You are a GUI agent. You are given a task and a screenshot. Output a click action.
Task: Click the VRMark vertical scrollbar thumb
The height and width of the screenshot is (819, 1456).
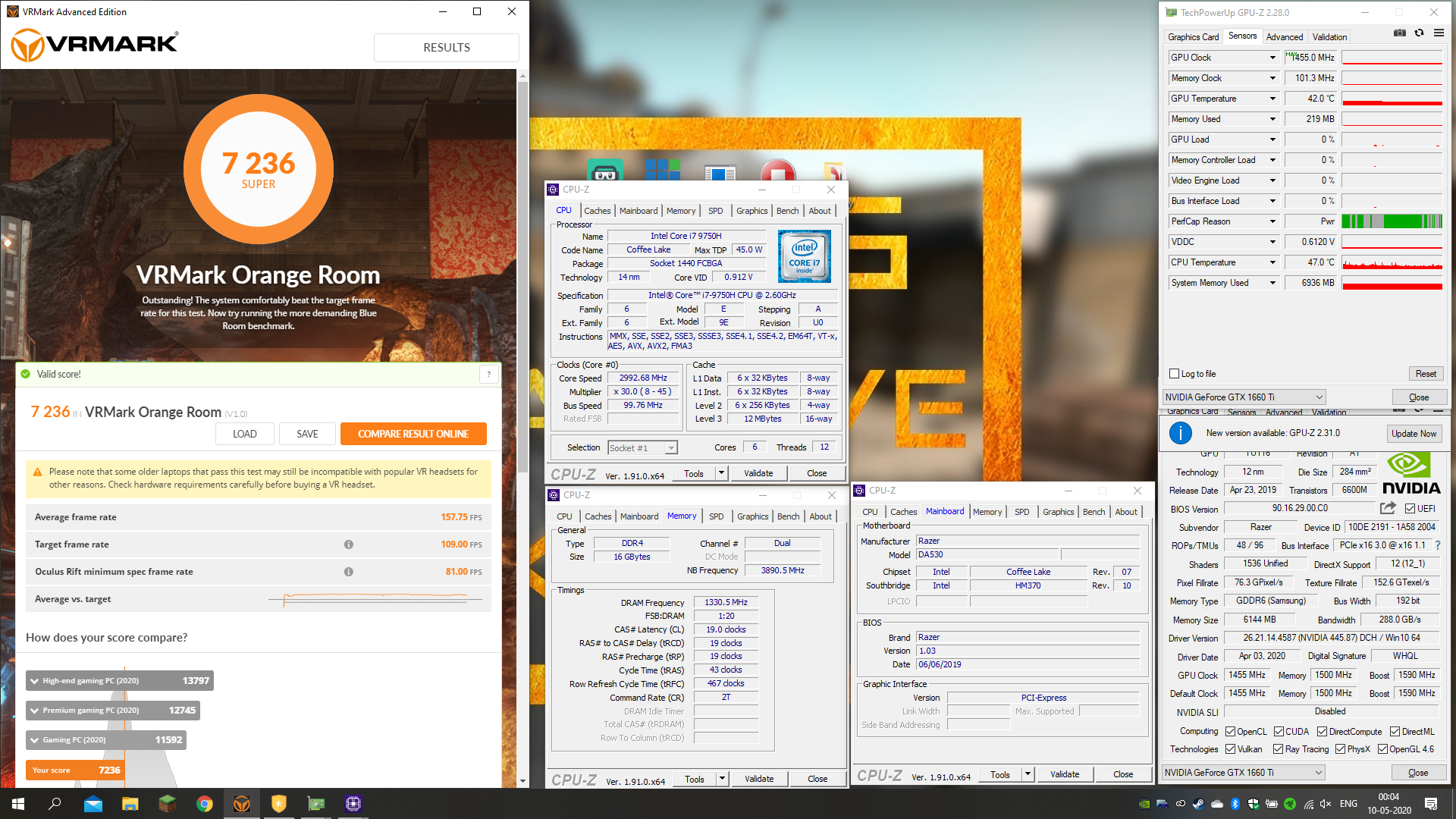[522, 277]
